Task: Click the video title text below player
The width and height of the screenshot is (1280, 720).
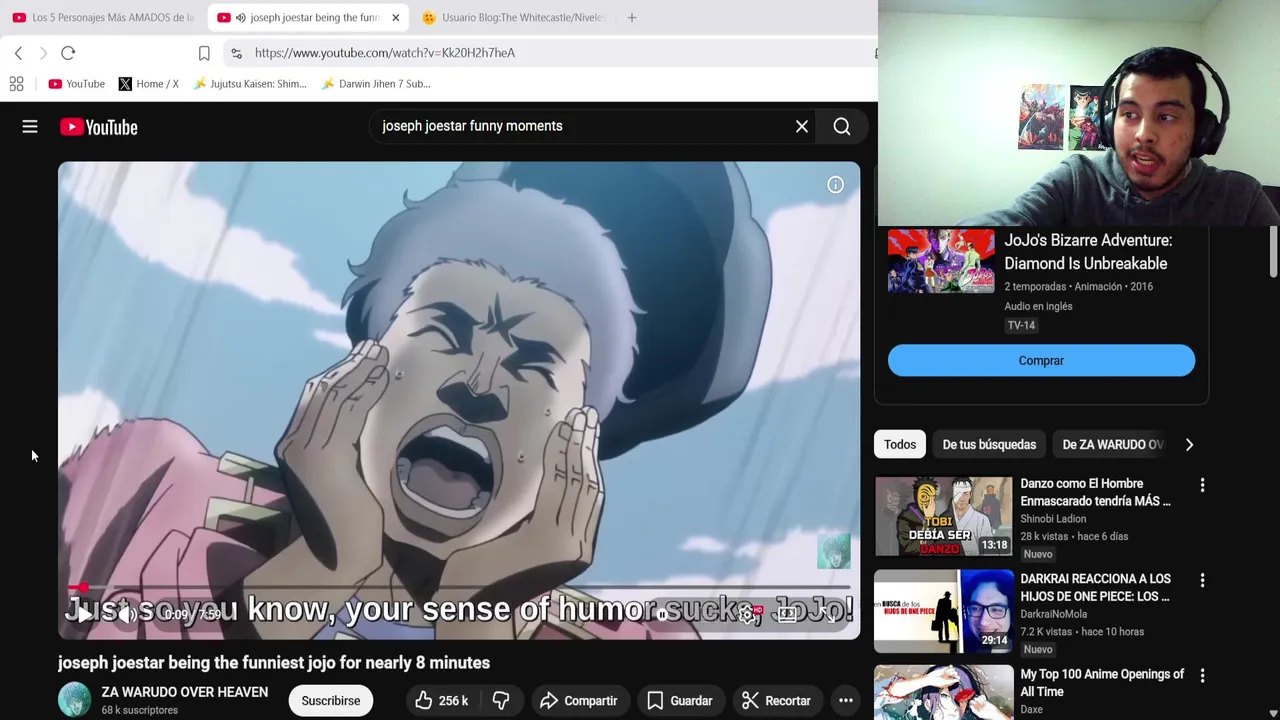Action: tap(274, 663)
